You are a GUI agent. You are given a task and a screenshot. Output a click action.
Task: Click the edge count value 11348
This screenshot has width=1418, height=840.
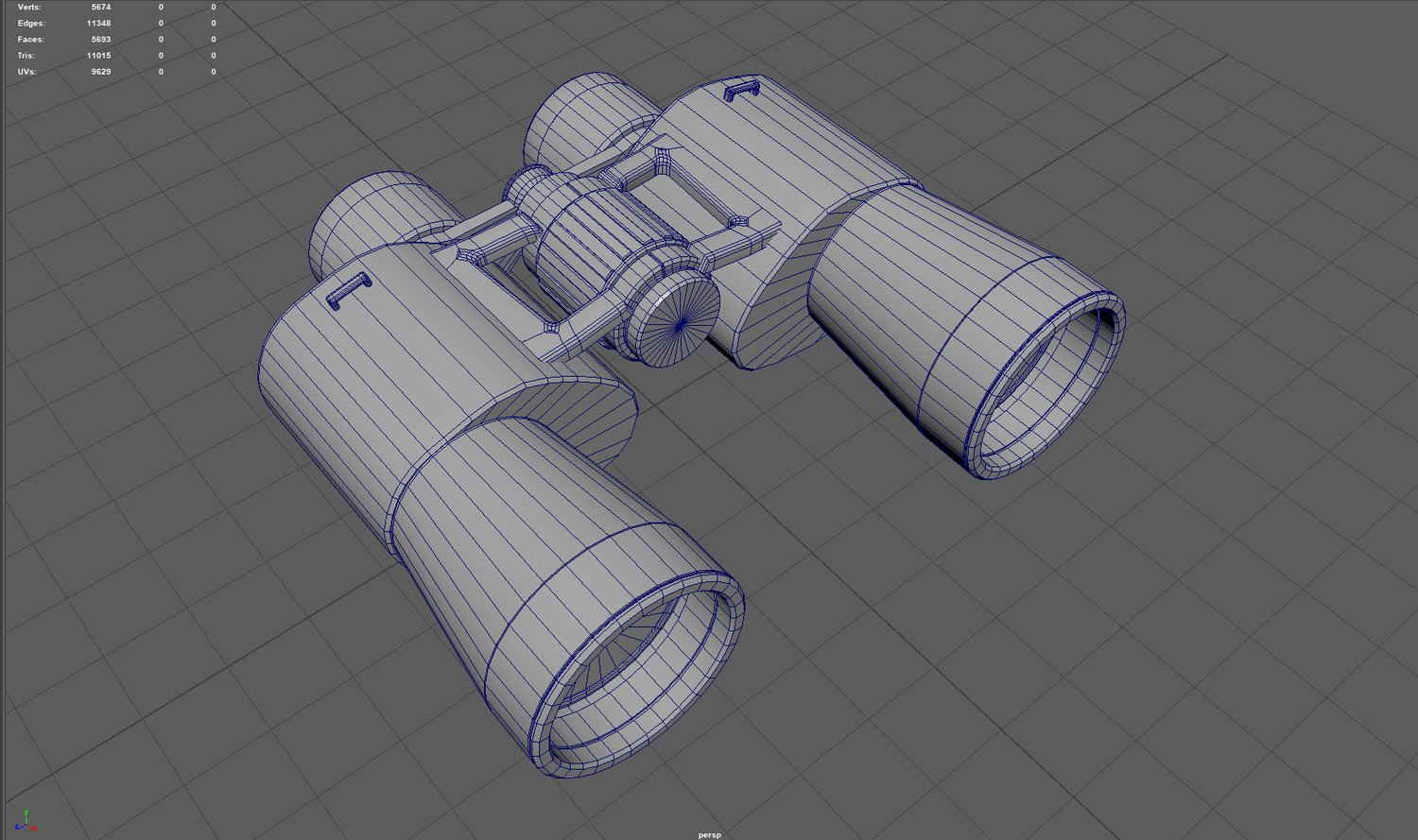tap(98, 24)
